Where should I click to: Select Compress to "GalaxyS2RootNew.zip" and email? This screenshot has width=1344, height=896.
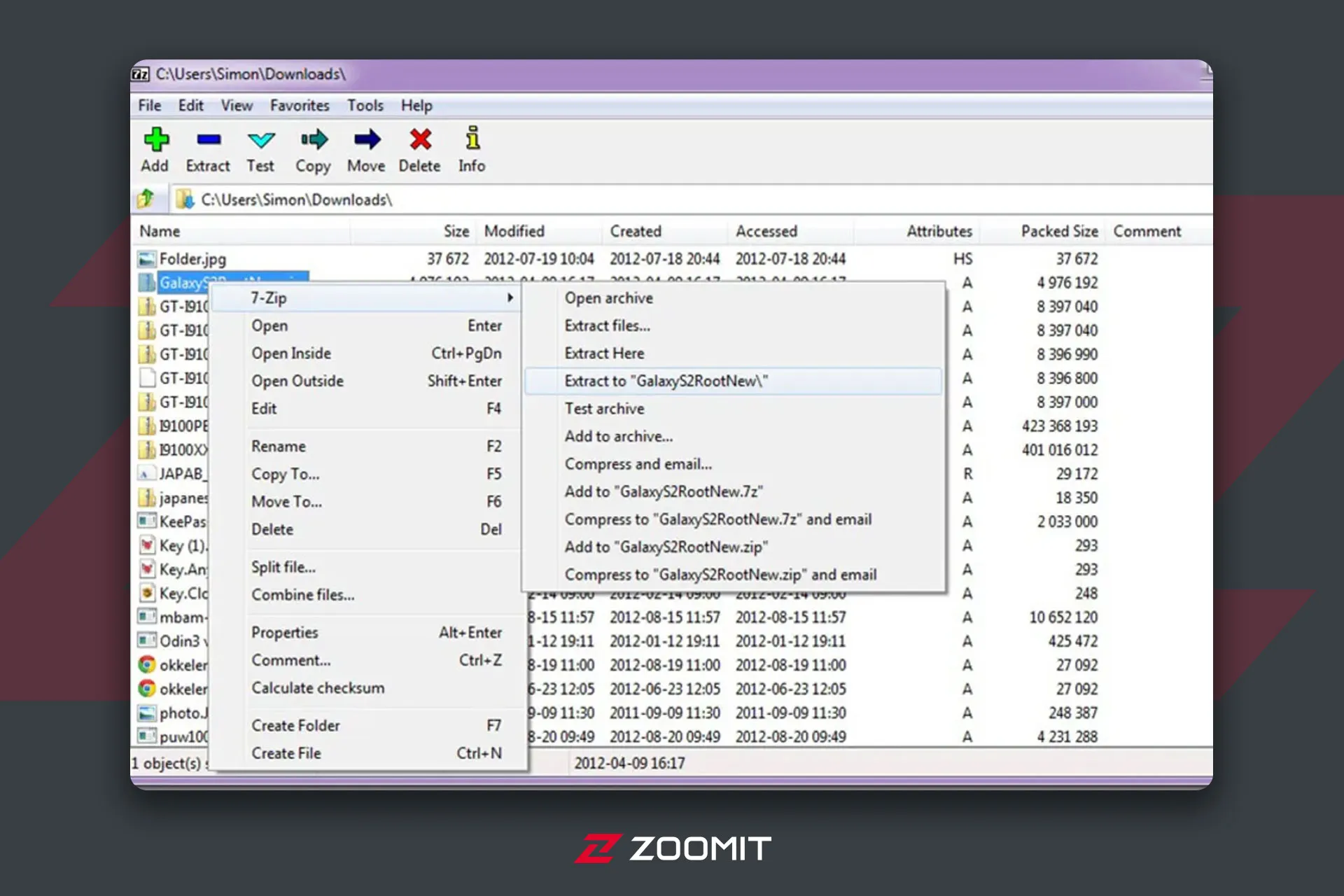(734, 575)
